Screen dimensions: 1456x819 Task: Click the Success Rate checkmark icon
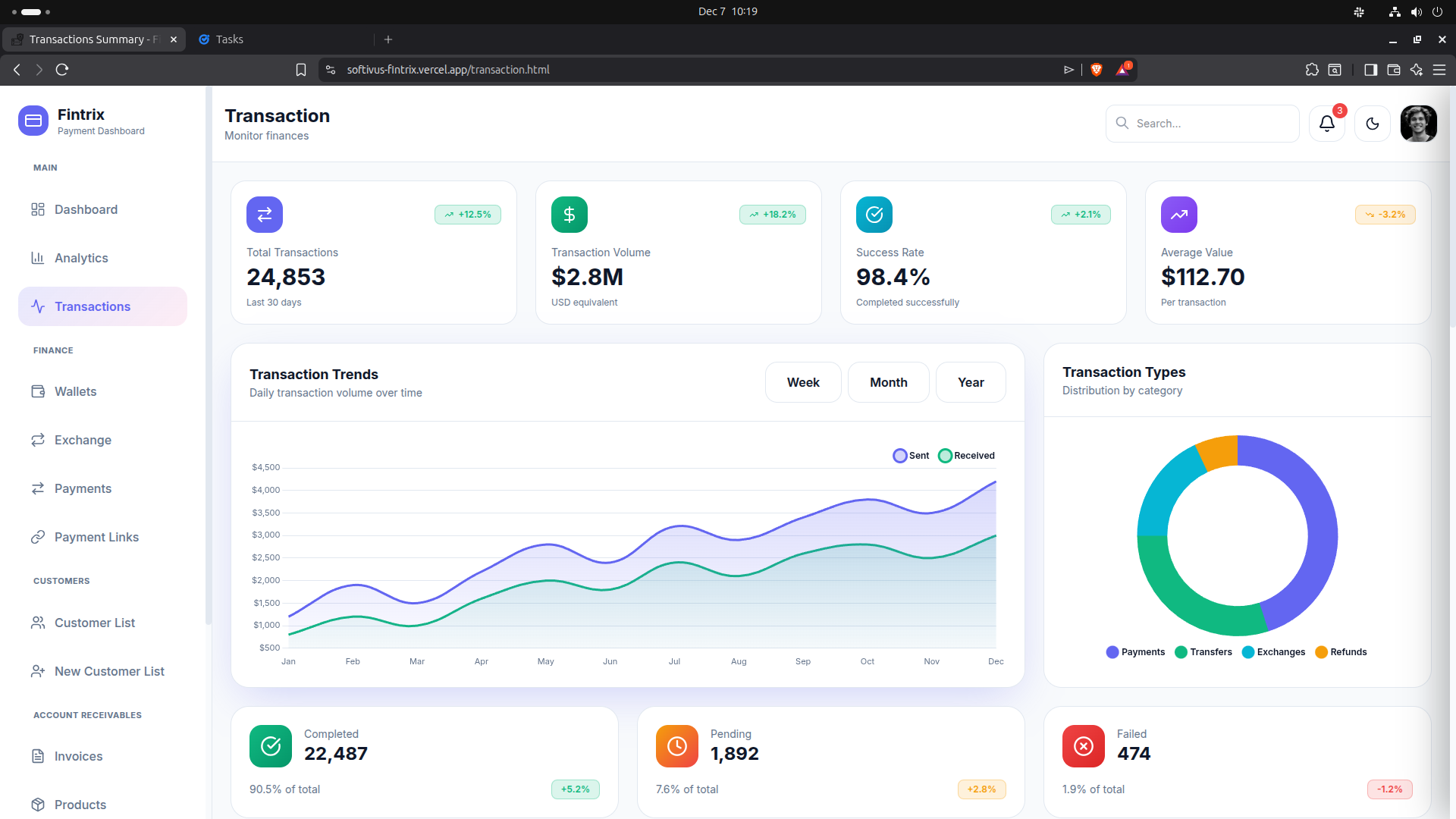coord(874,215)
